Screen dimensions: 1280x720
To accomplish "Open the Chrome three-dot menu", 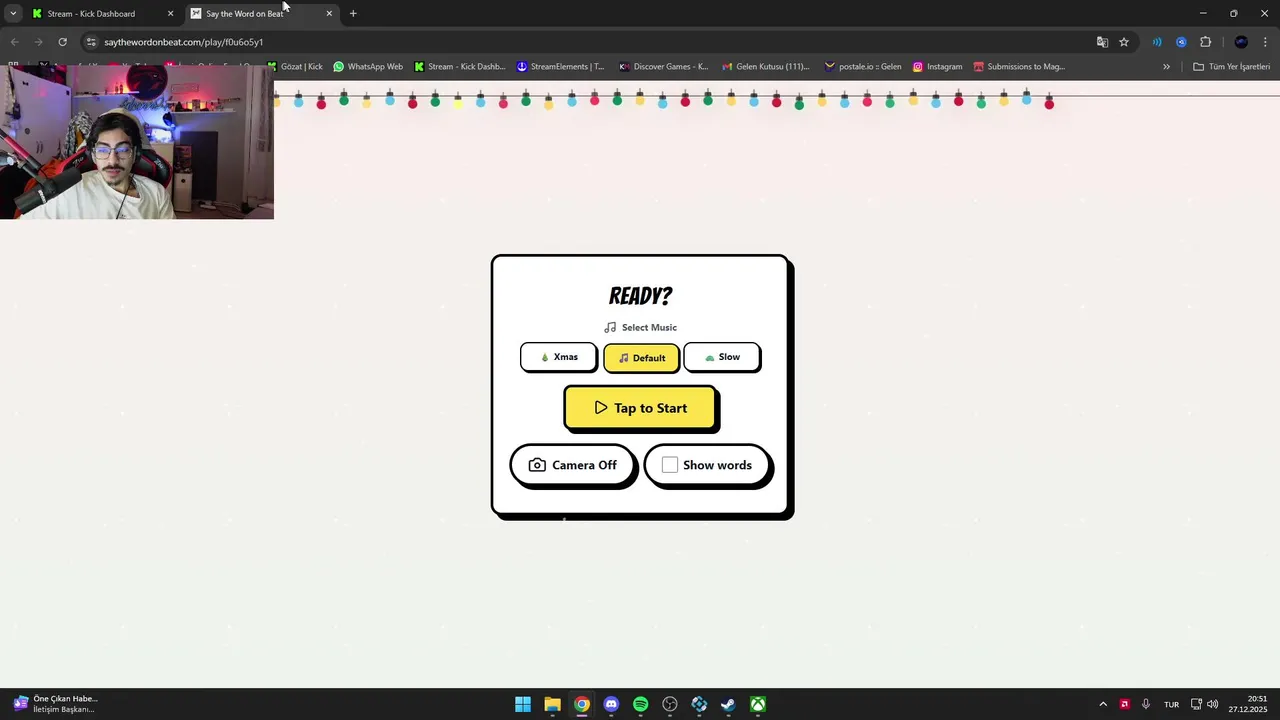I will coord(1266,42).
